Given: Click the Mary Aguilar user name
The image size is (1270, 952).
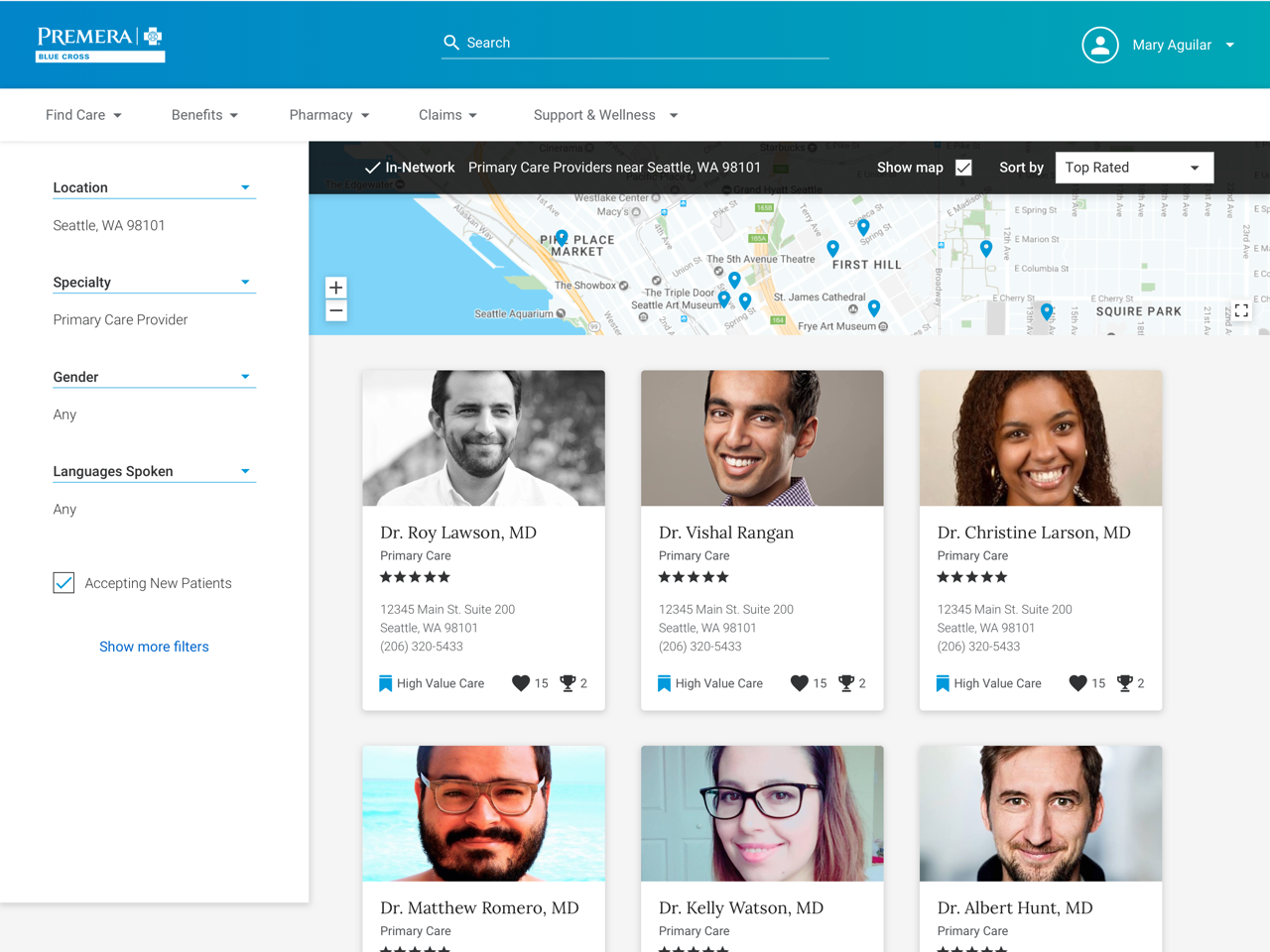Looking at the screenshot, I should (x=1172, y=45).
